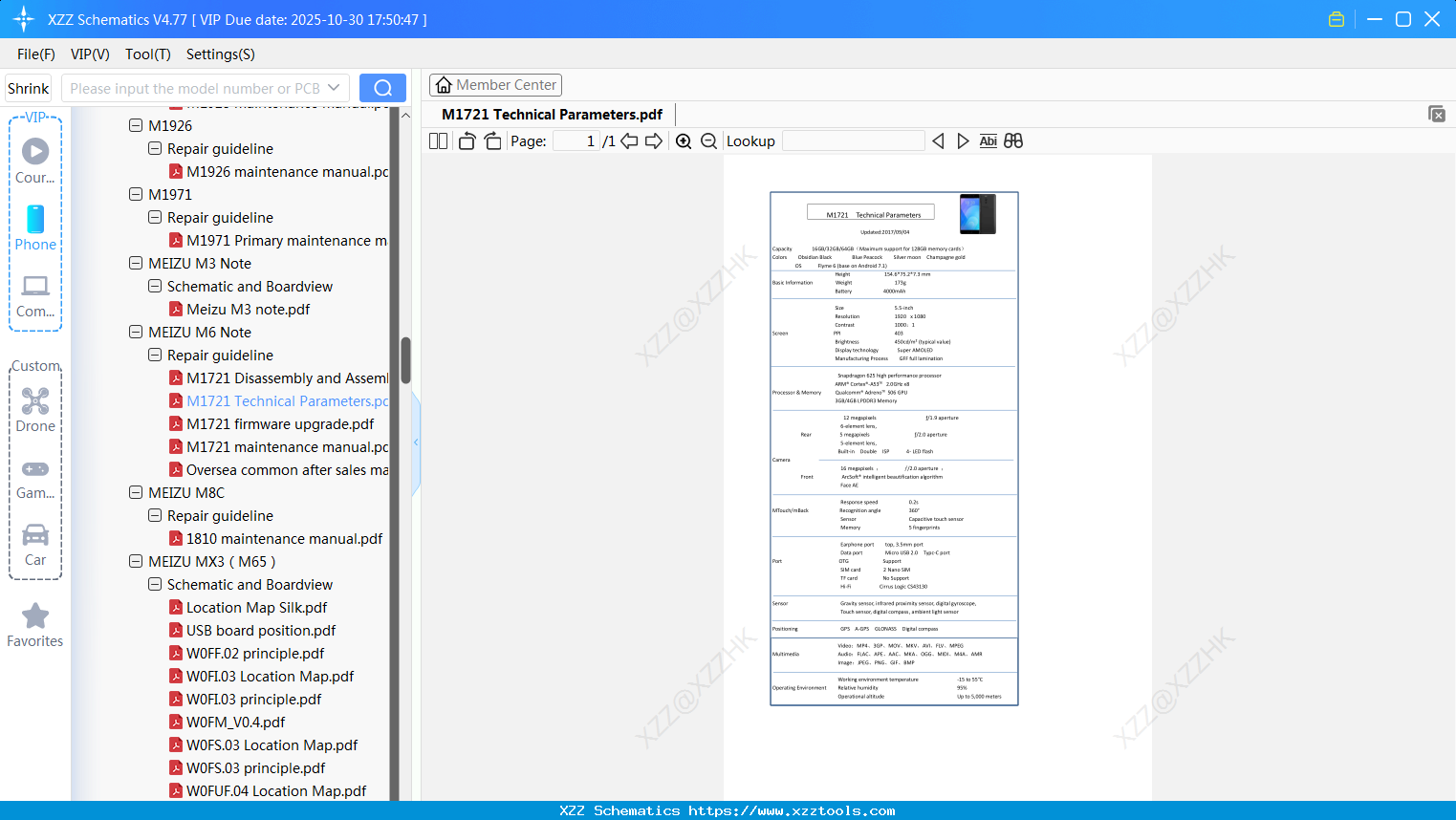Collapse the file tree panel handle
Screen dimensions: 1456x820
pos(416,442)
